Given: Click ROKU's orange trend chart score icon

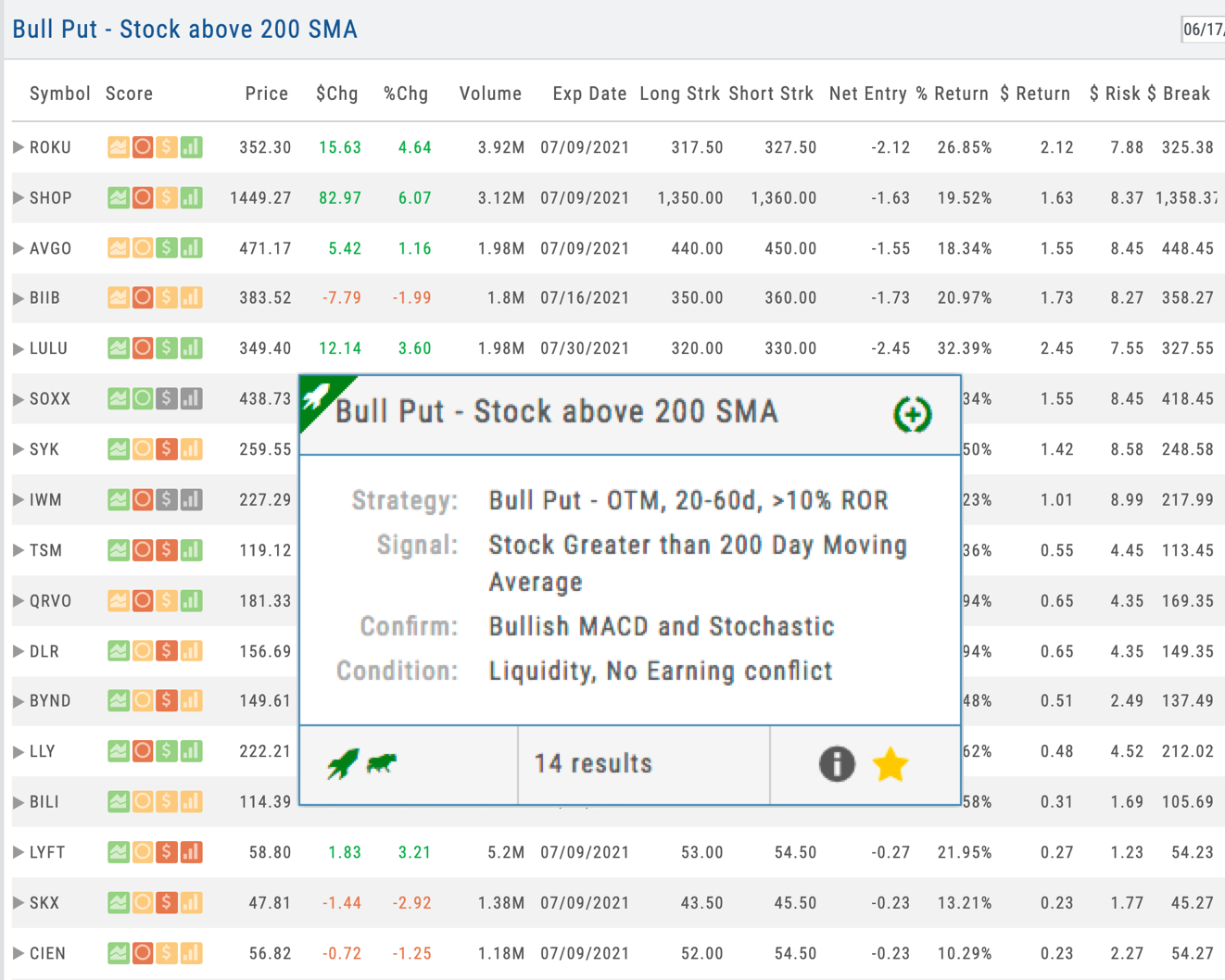Looking at the screenshot, I should pyautogui.click(x=119, y=147).
